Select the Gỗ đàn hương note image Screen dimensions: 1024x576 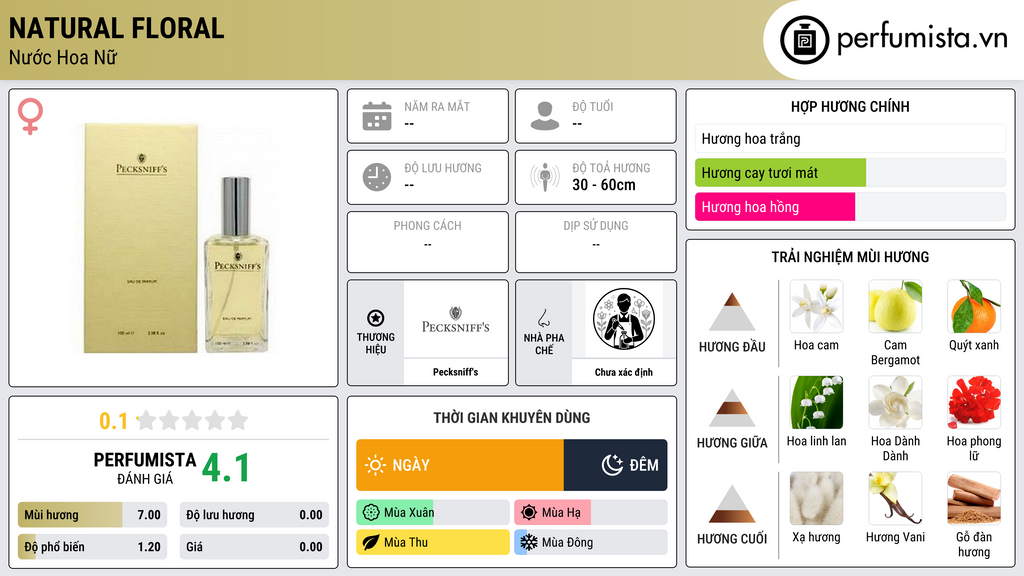coord(974,498)
